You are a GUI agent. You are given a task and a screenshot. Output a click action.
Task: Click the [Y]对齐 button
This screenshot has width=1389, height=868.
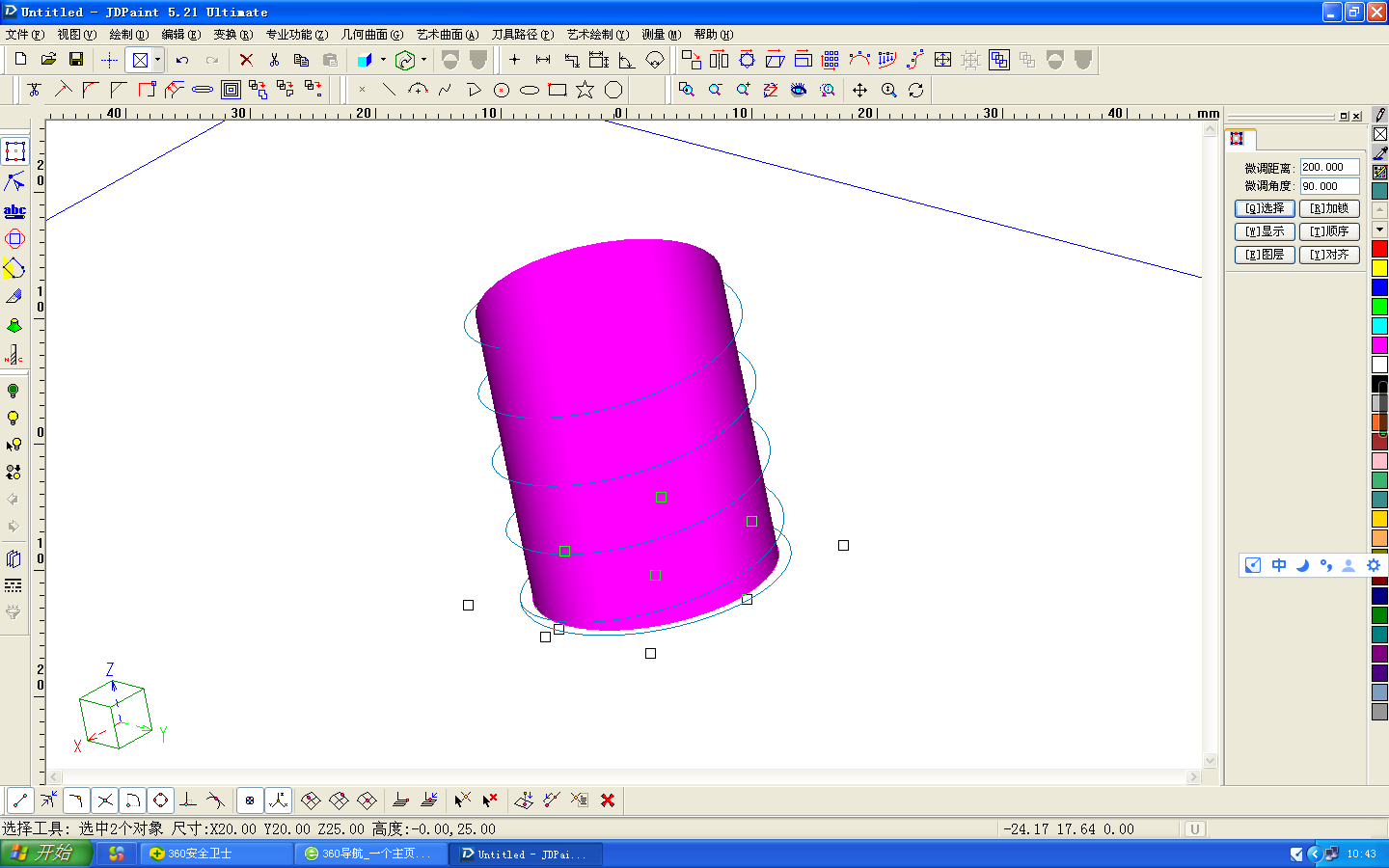[x=1329, y=255]
